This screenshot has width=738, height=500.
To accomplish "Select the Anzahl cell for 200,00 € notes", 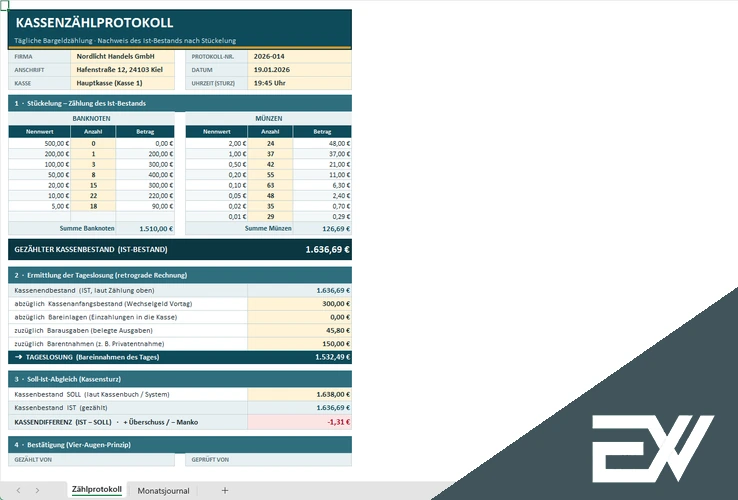I will [93, 154].
